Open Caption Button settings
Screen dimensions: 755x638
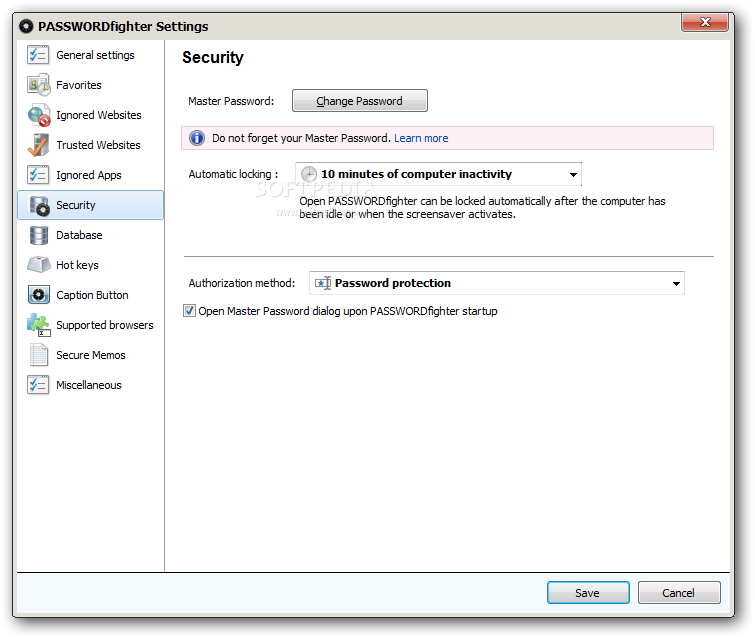(x=92, y=295)
